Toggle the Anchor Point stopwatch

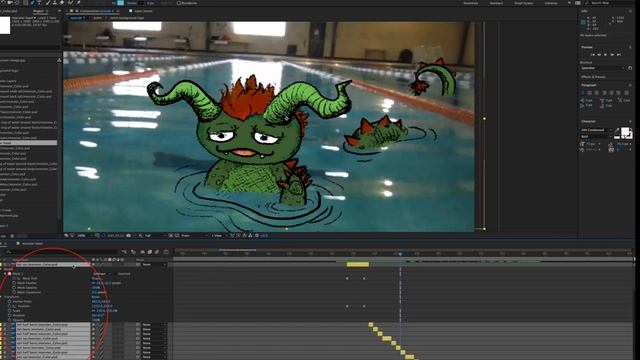click(10, 302)
